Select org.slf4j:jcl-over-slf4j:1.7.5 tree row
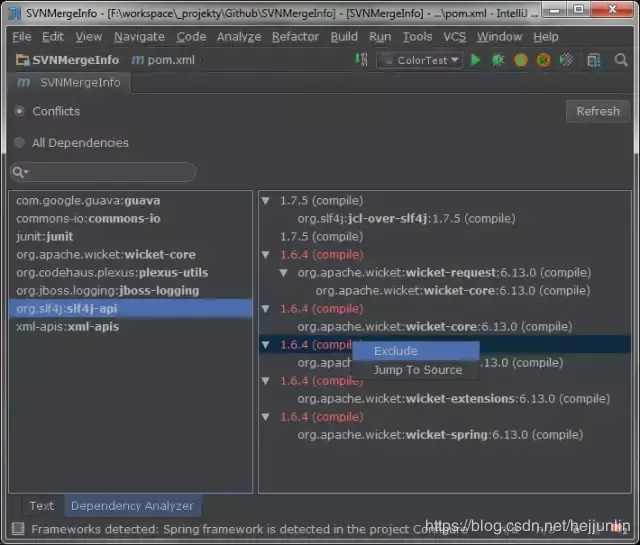Screen dimensions: 640x545 (406, 218)
